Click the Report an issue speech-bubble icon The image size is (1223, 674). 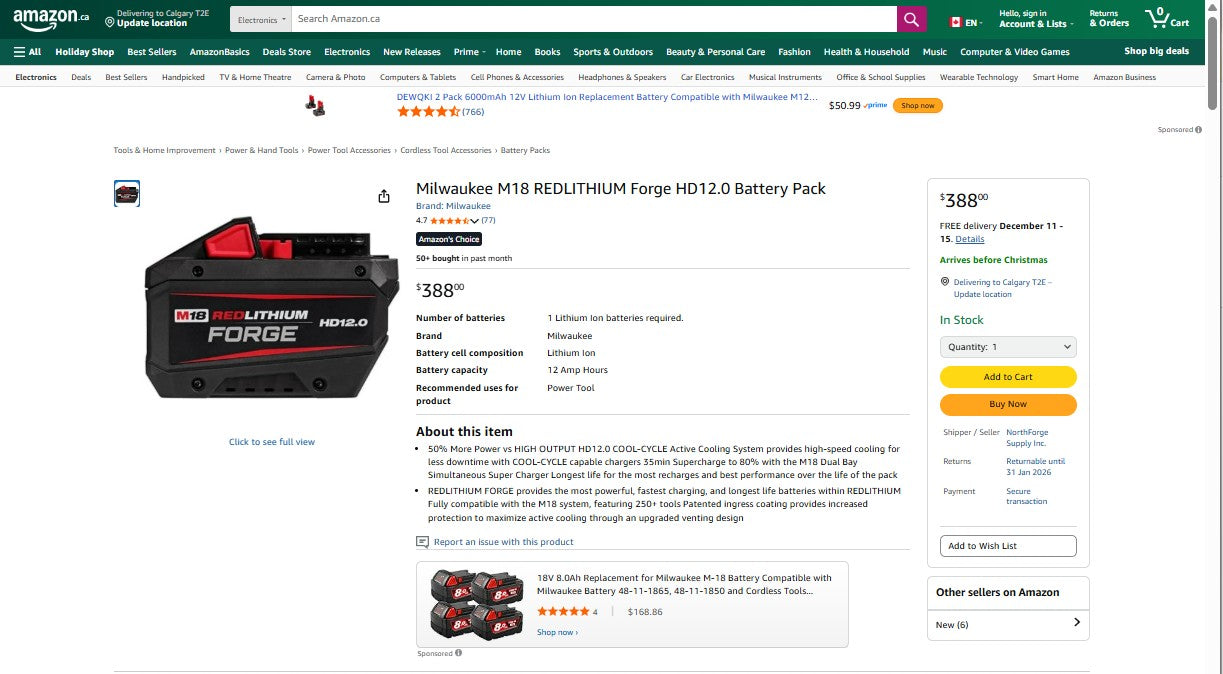(x=422, y=541)
